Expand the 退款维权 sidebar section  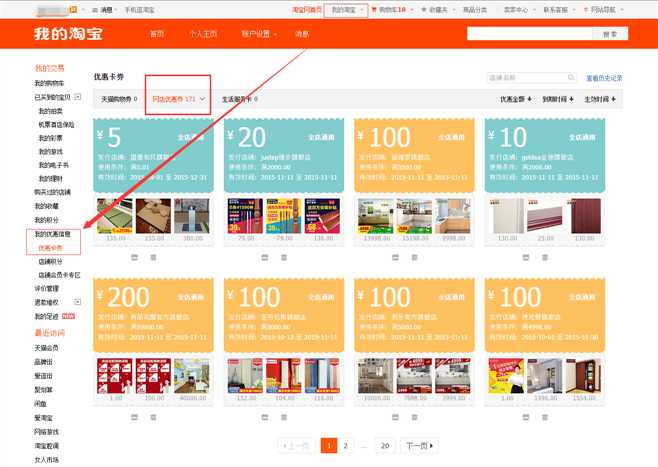point(78,302)
